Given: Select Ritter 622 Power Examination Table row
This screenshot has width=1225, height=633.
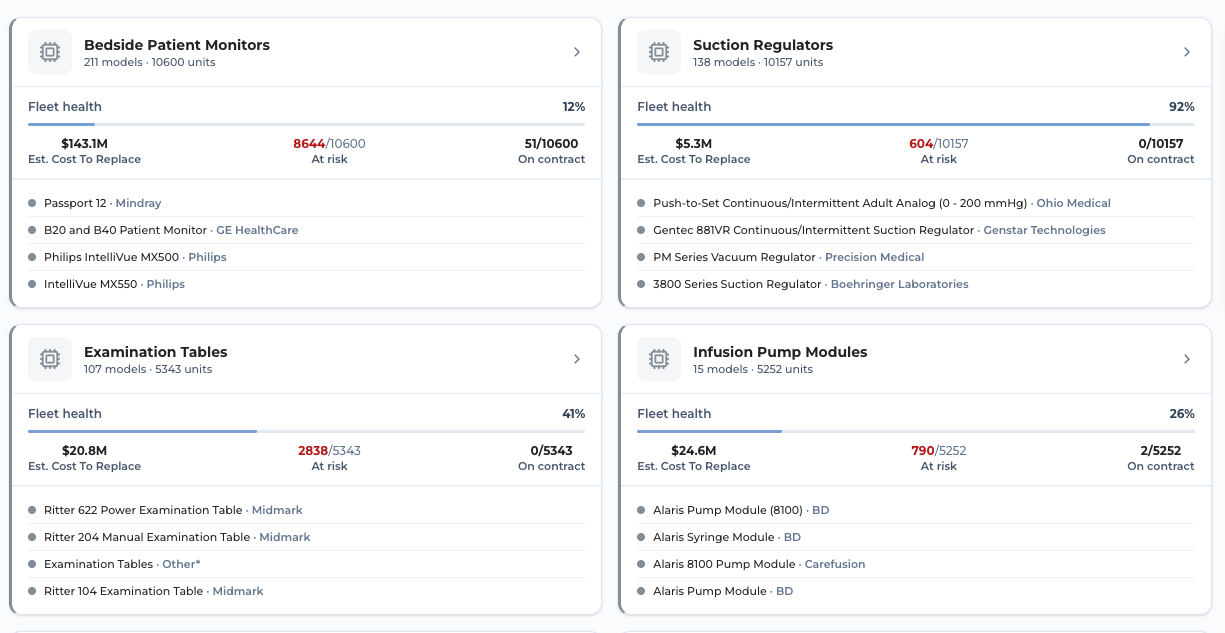Looking at the screenshot, I should 306,510.
